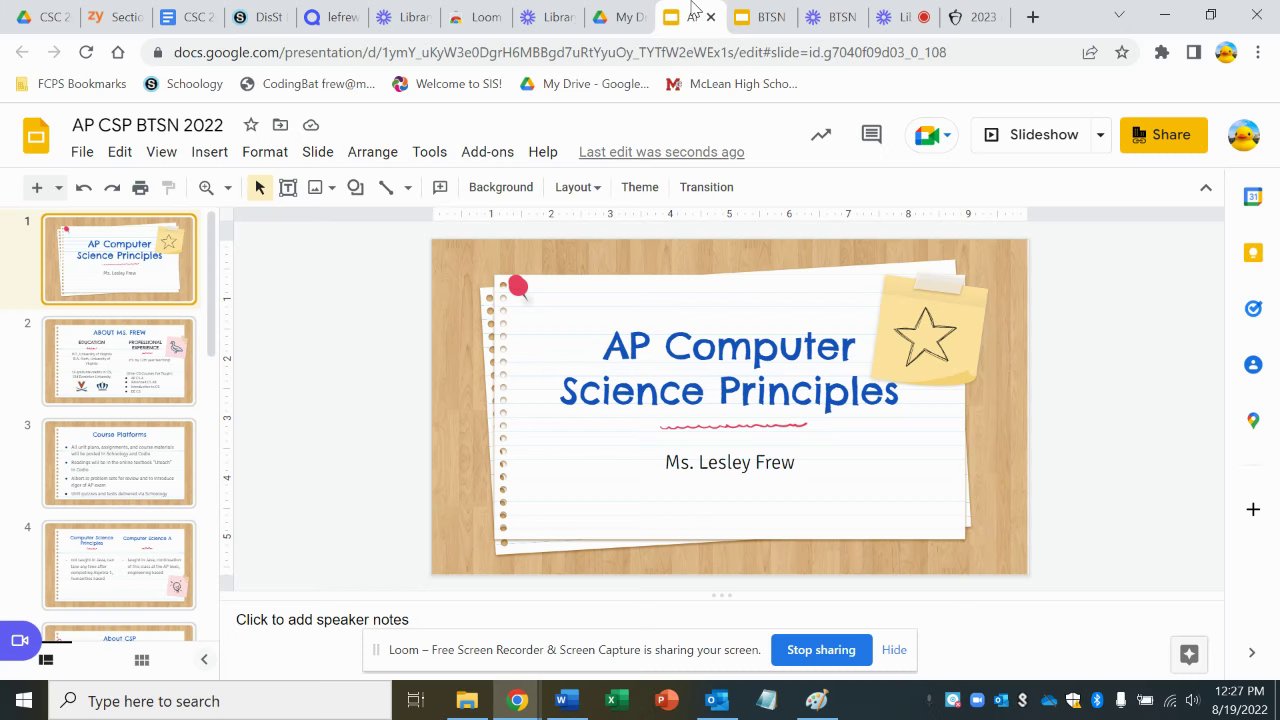Open the View menu
1280x720 pixels.
161,152
